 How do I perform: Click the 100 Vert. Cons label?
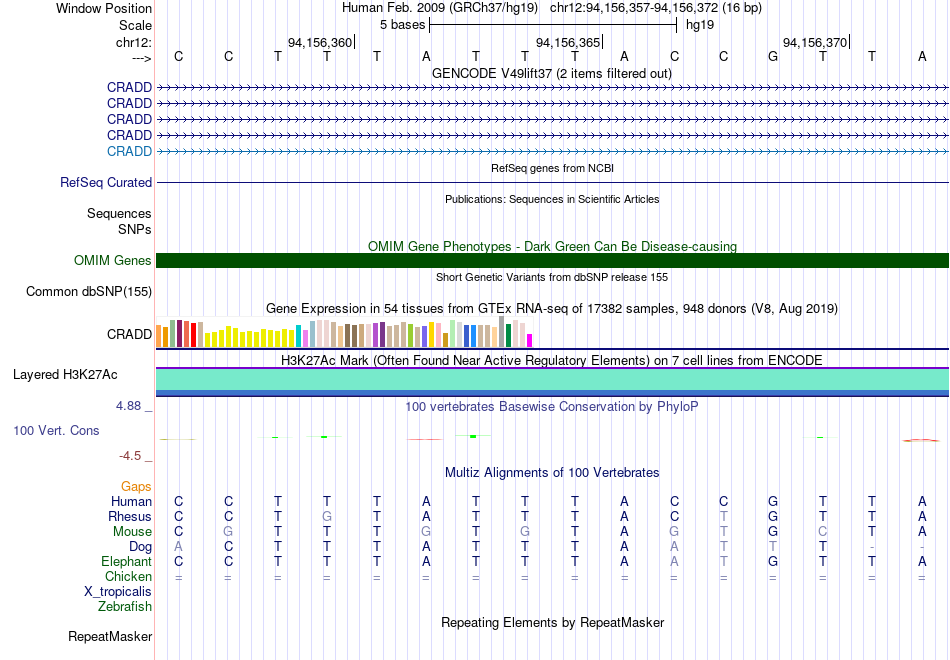tap(56, 430)
